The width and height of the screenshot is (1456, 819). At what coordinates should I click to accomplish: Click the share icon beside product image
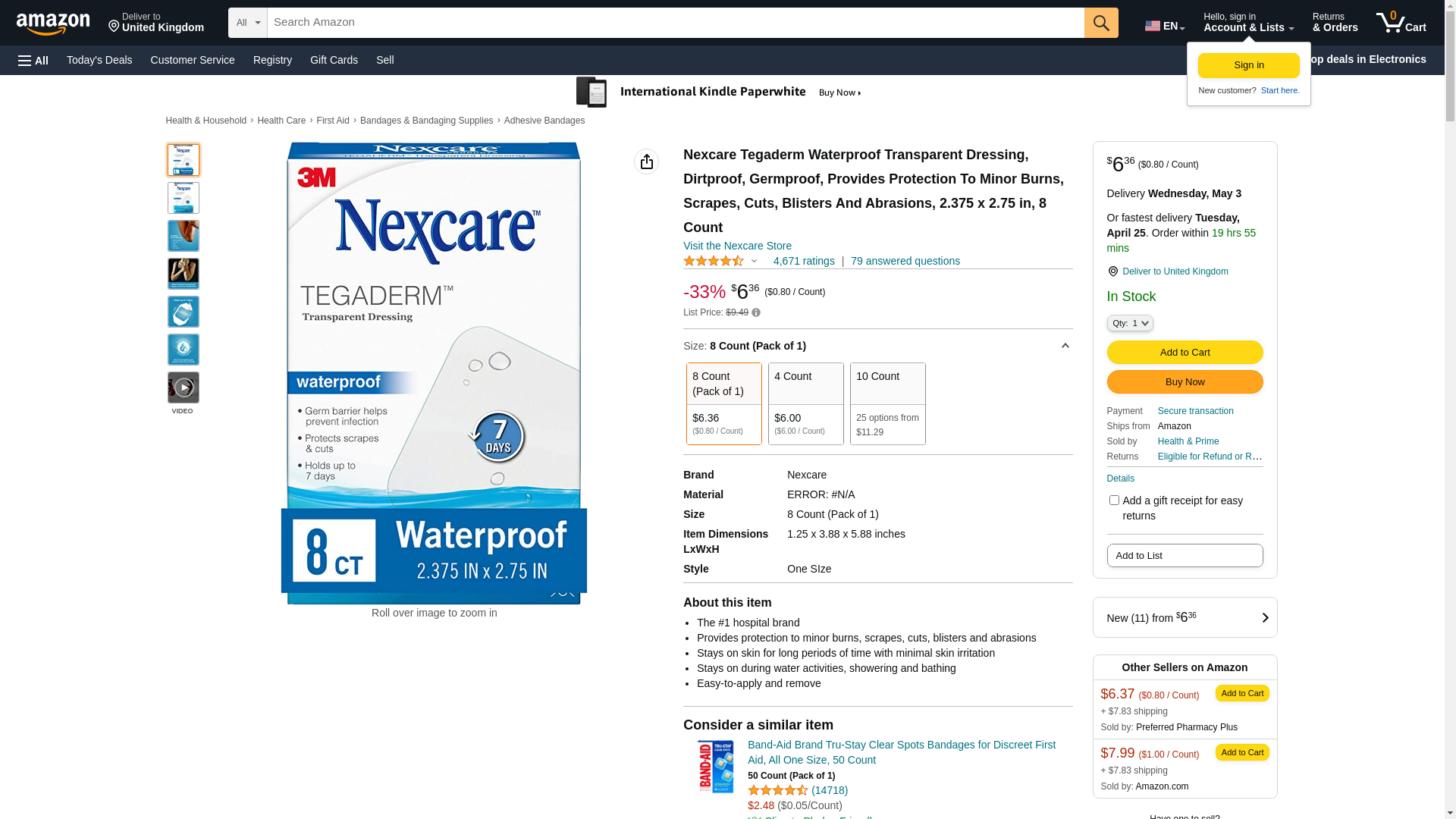(646, 162)
